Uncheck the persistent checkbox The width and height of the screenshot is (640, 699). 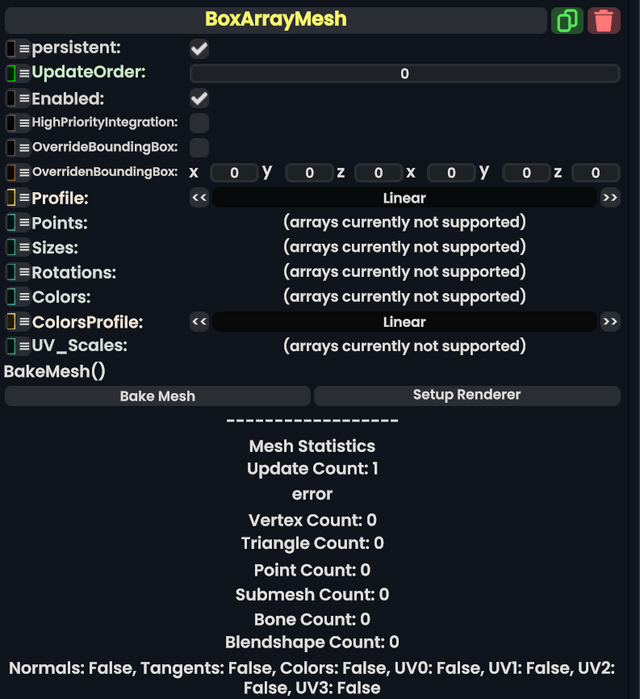pos(200,48)
